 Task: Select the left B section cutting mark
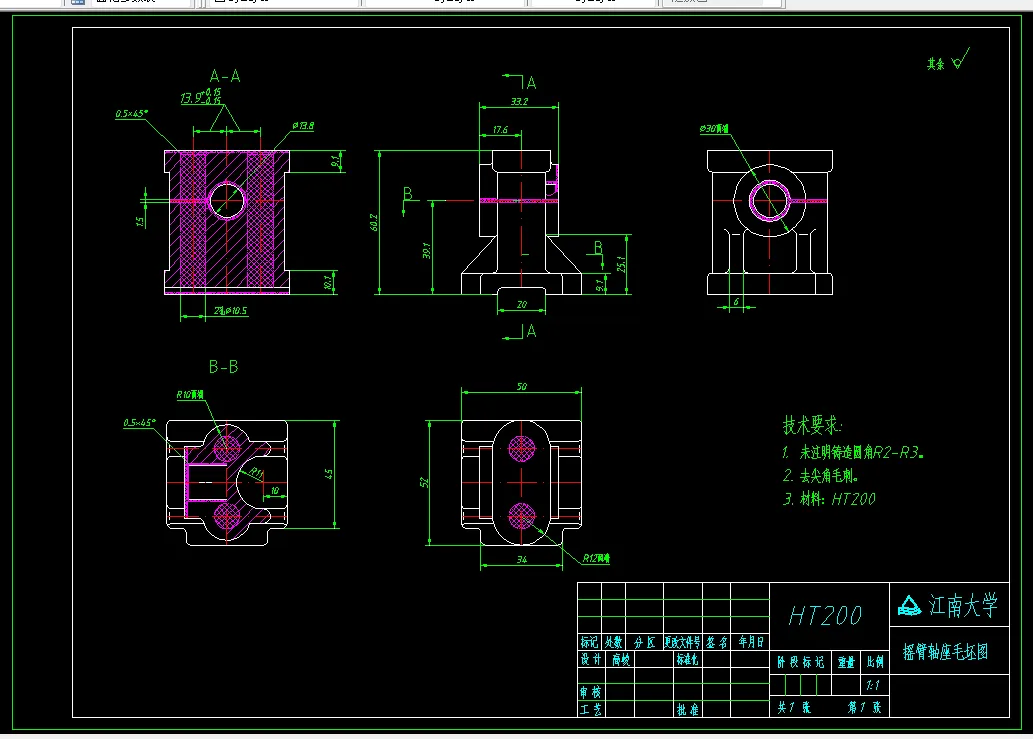[x=408, y=200]
